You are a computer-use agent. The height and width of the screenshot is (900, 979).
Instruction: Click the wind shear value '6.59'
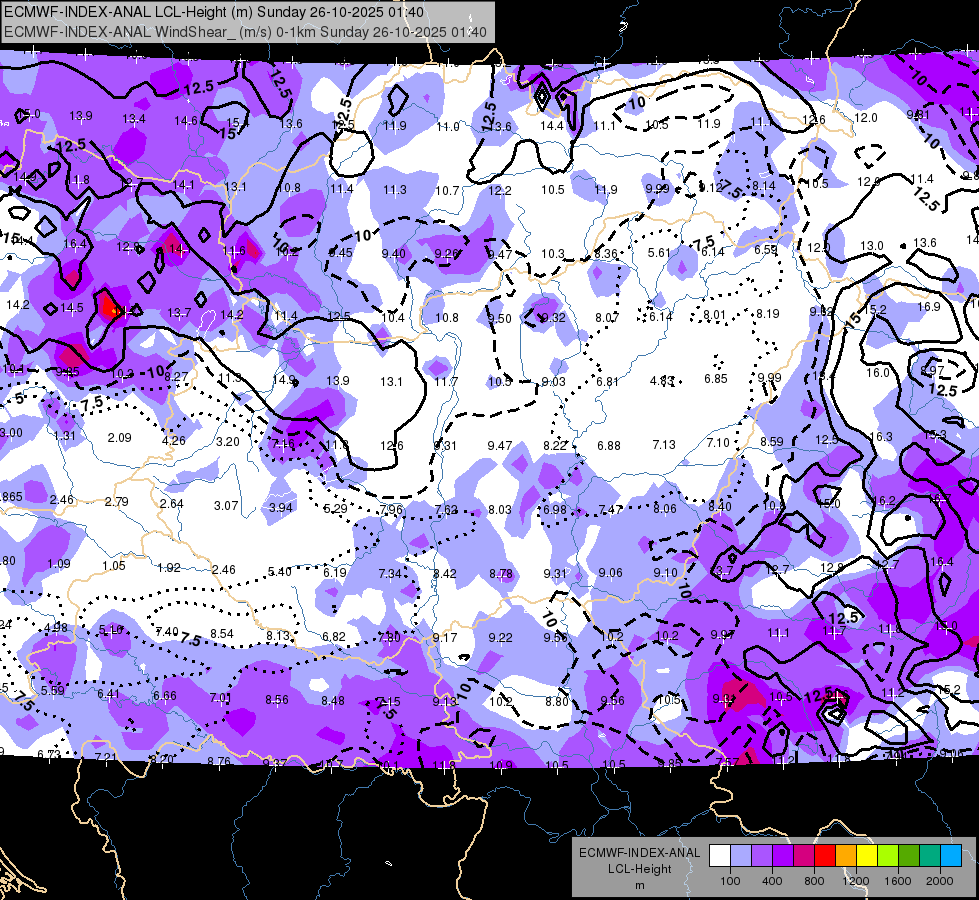click(x=765, y=250)
